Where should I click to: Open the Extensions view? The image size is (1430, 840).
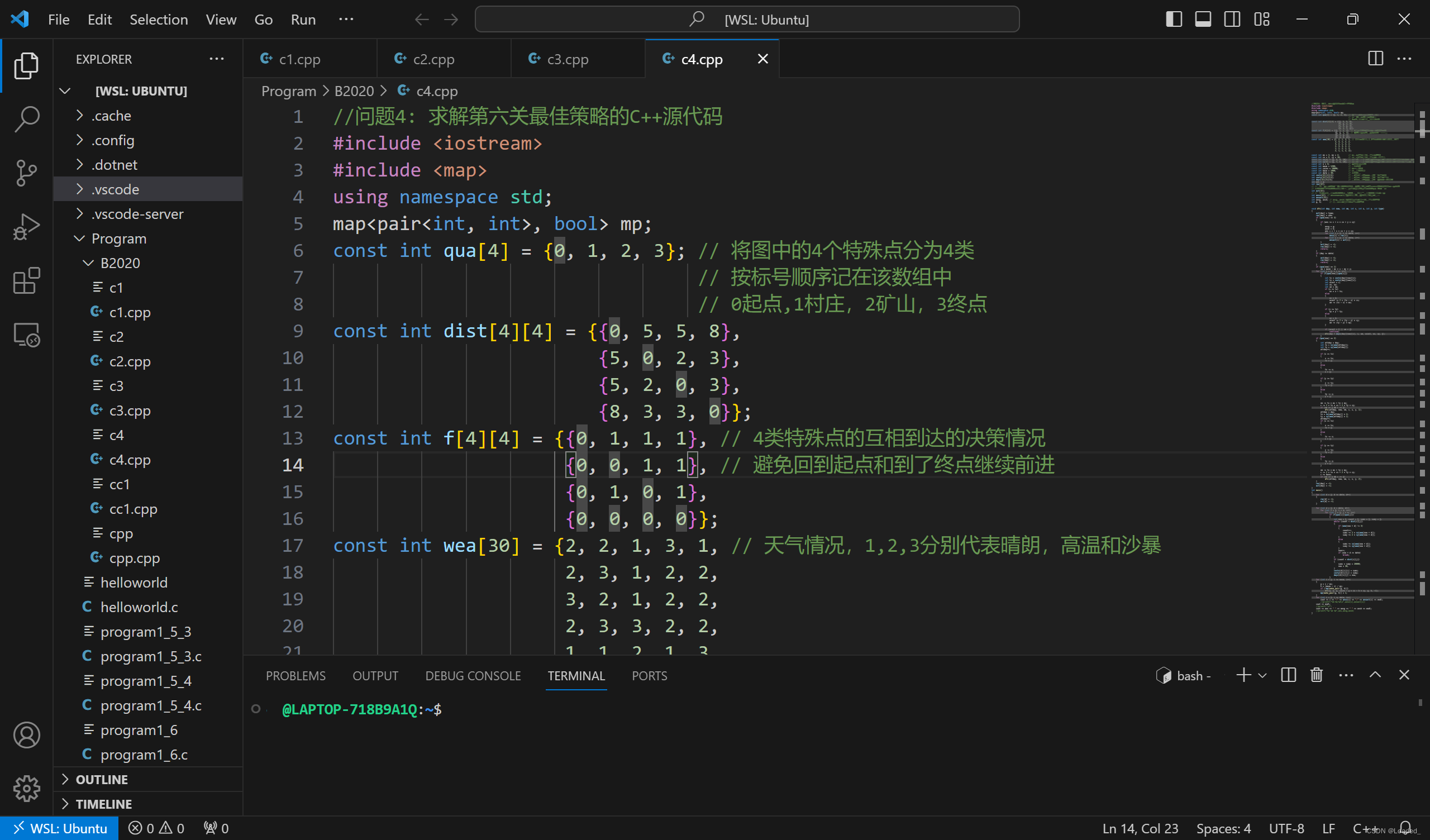(x=26, y=281)
